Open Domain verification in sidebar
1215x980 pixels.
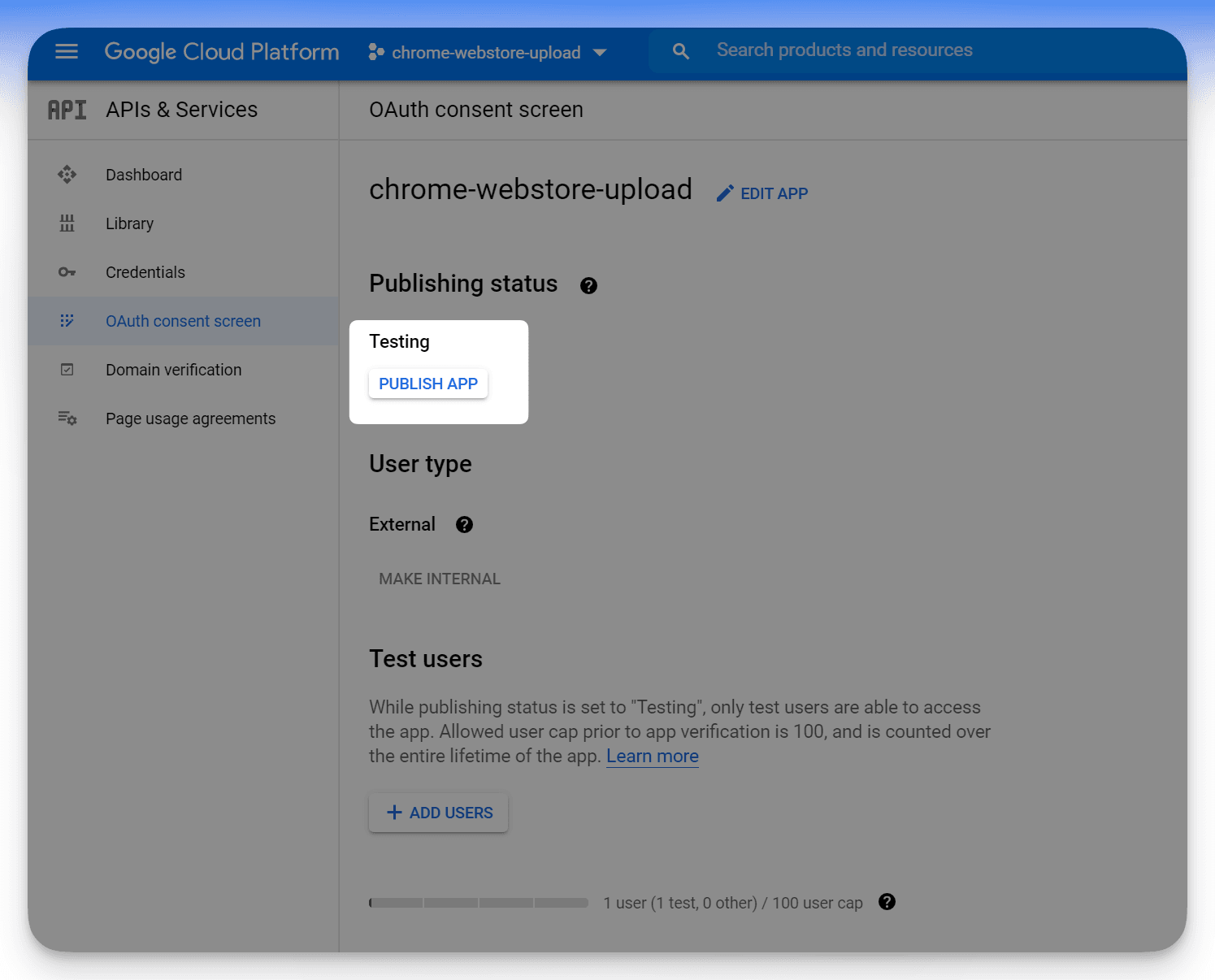(173, 370)
